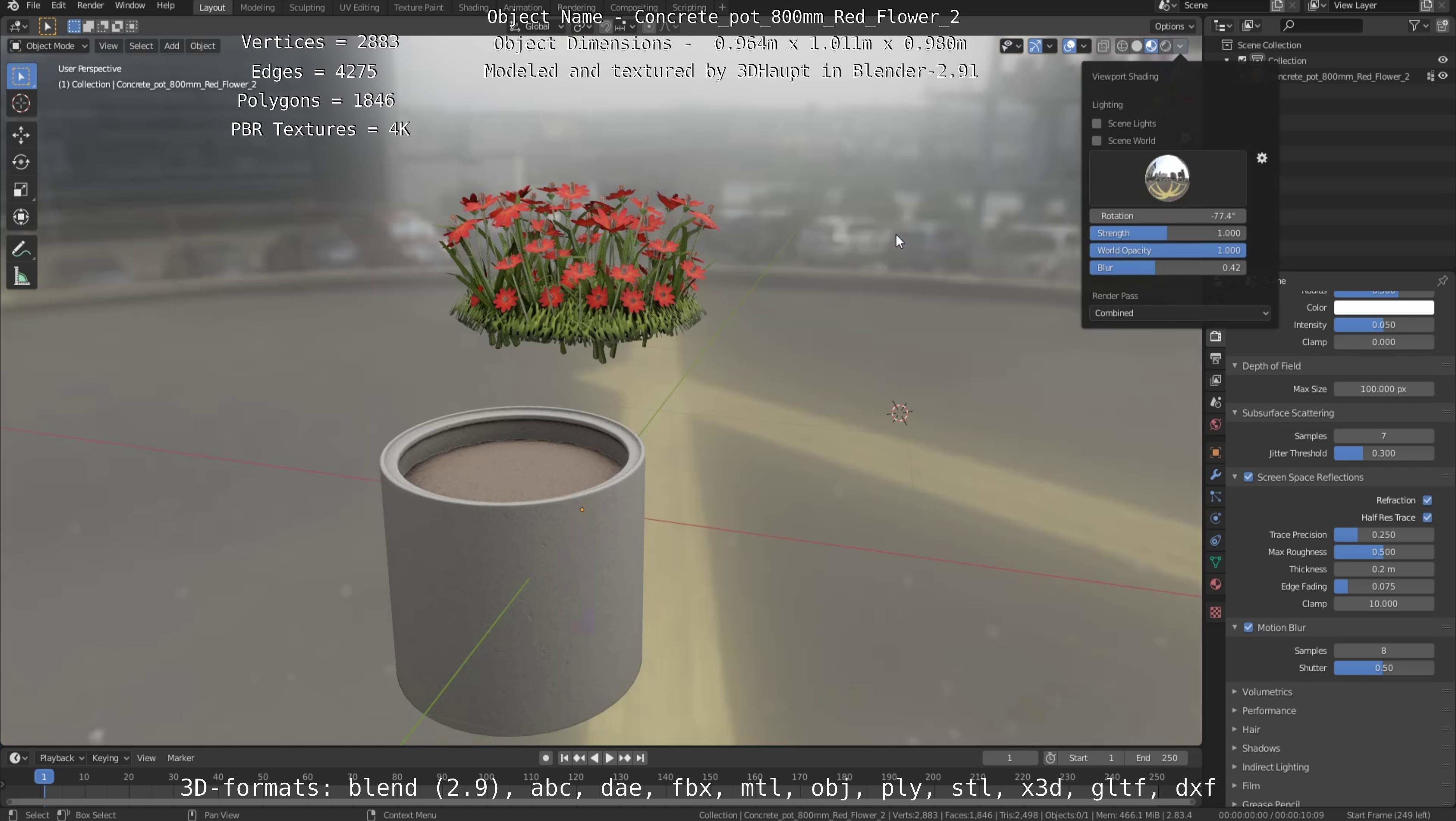
Task: Click the white Color swatch
Action: [x=1383, y=308]
